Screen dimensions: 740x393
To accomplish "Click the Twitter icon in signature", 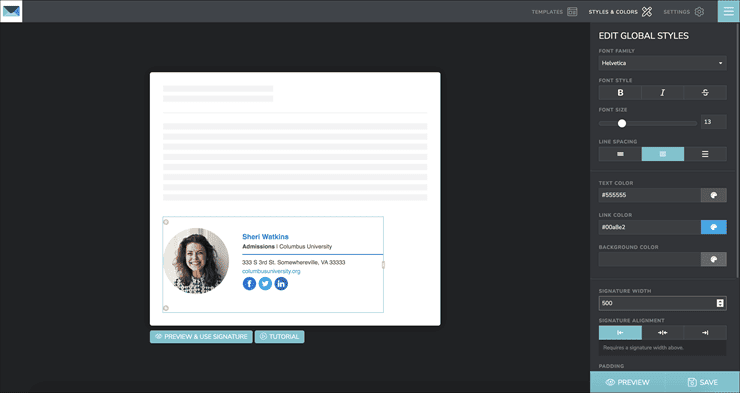I will point(265,284).
